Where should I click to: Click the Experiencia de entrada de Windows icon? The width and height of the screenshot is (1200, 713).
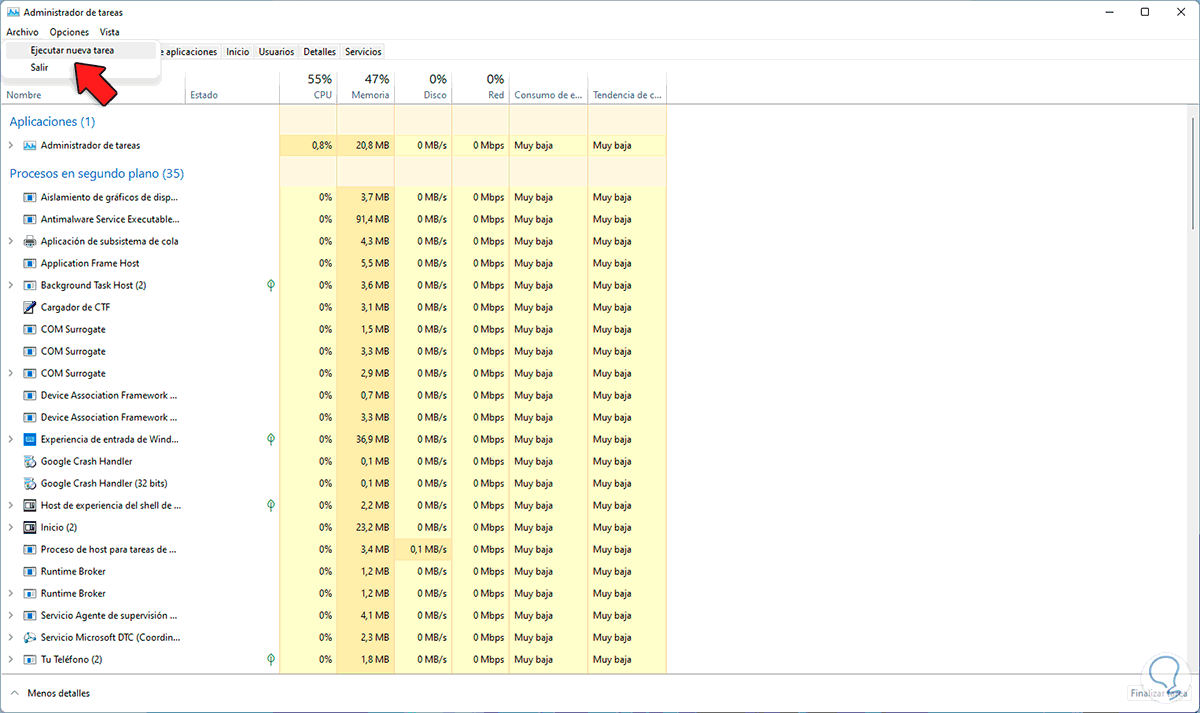(x=30, y=439)
